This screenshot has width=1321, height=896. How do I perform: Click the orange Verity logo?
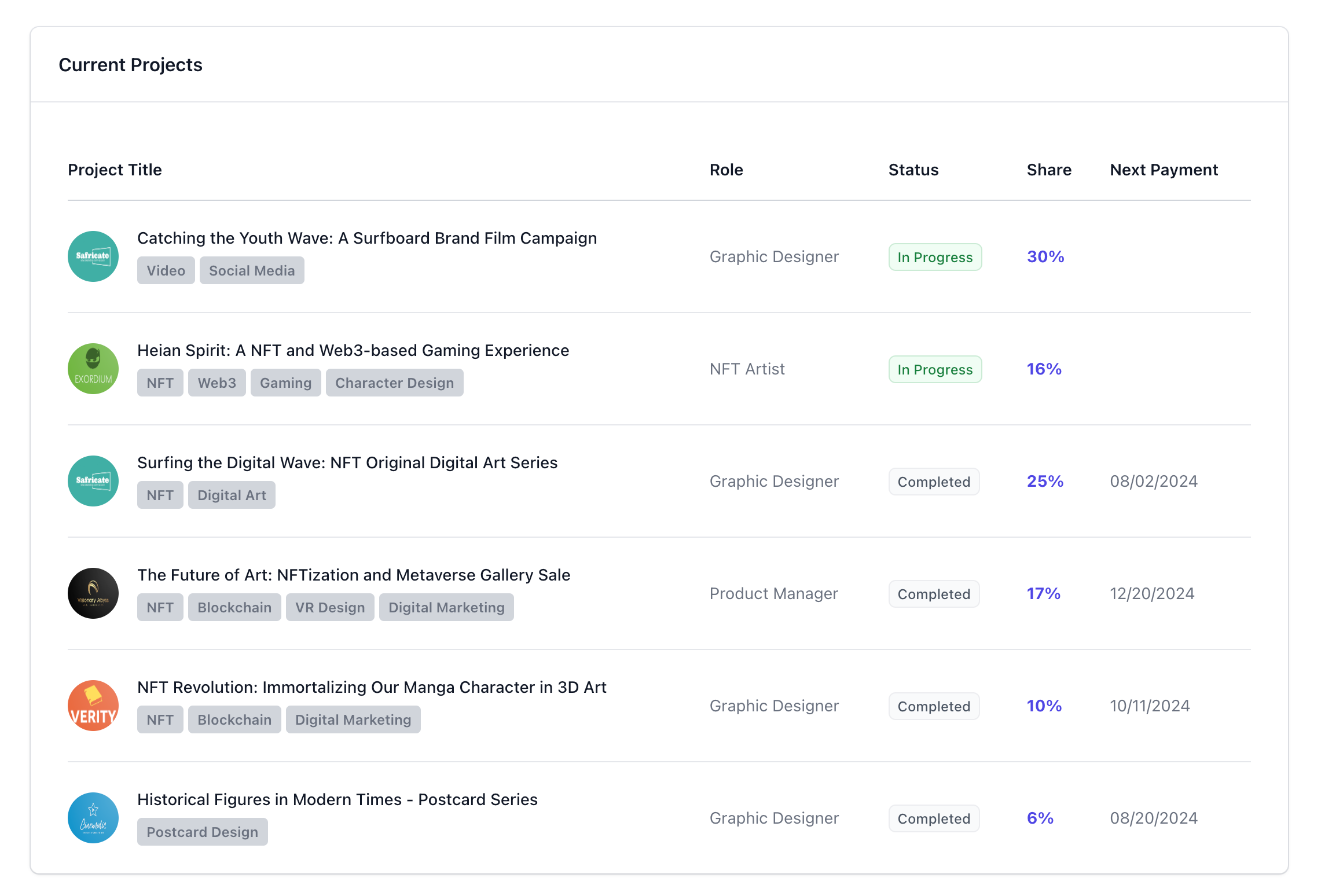point(93,706)
